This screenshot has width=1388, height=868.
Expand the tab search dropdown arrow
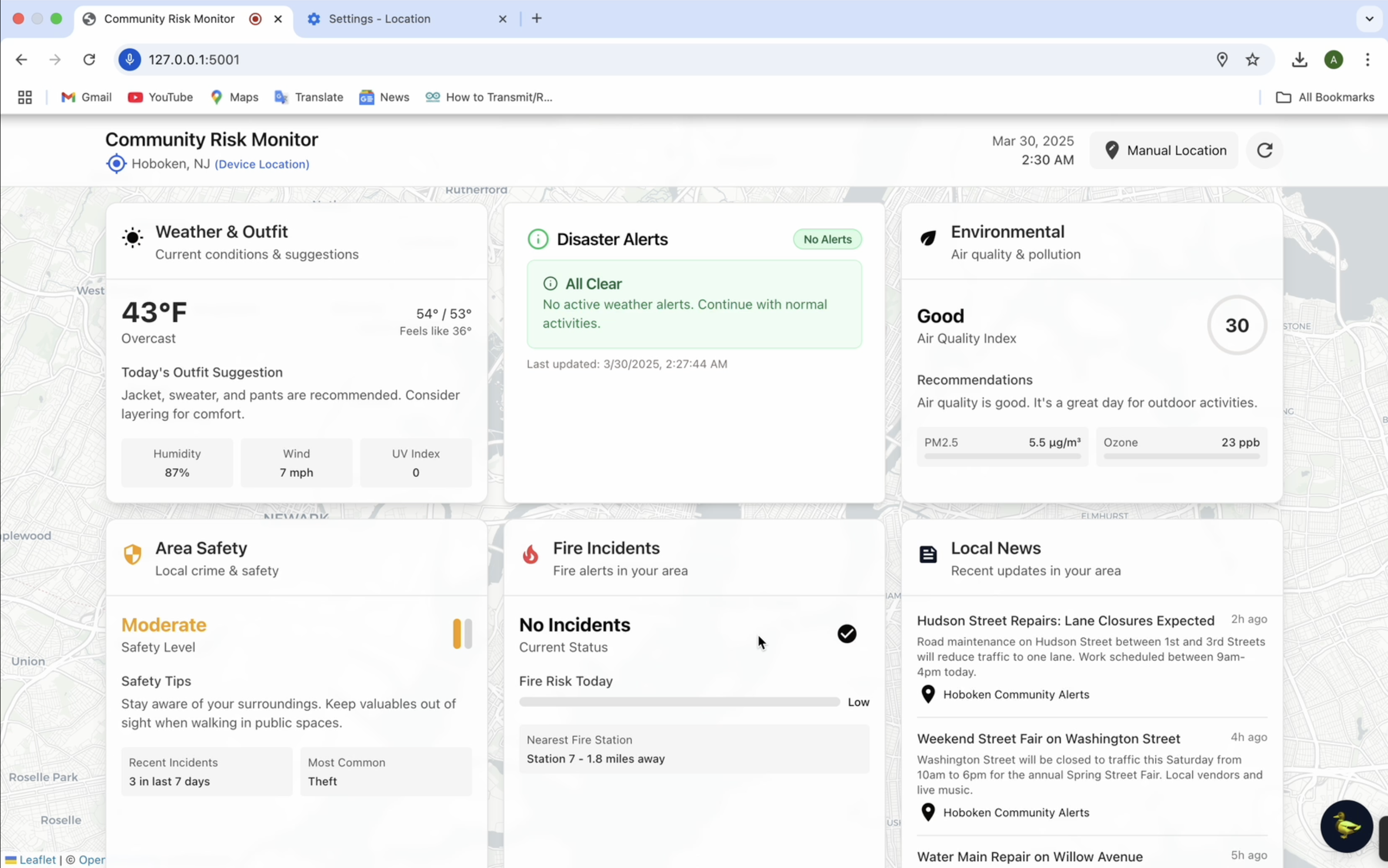(1369, 19)
